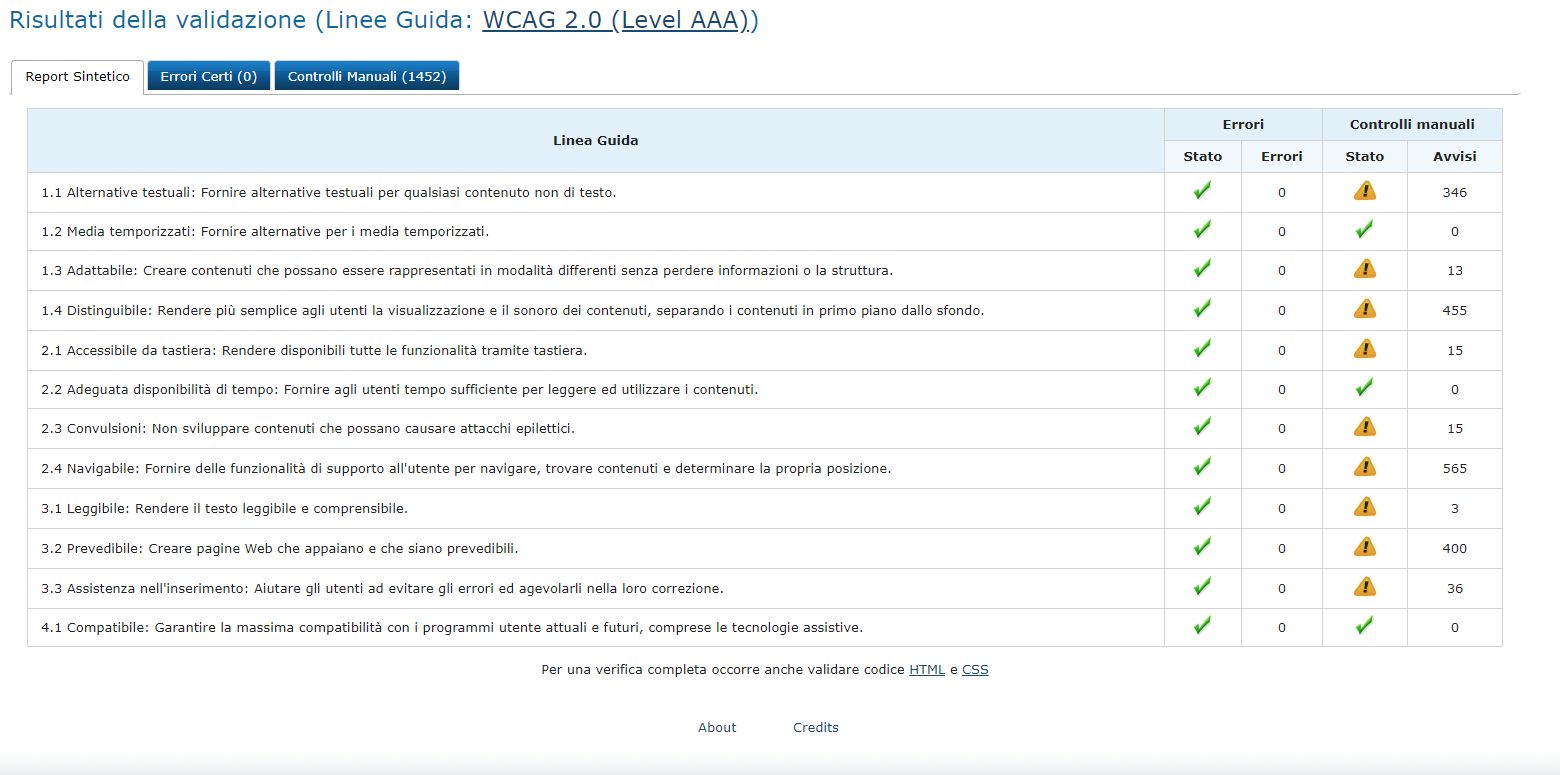This screenshot has width=1560, height=775.
Task: Click manual-check green tick for 4.1 Compatibile
Action: pyautogui.click(x=1364, y=626)
